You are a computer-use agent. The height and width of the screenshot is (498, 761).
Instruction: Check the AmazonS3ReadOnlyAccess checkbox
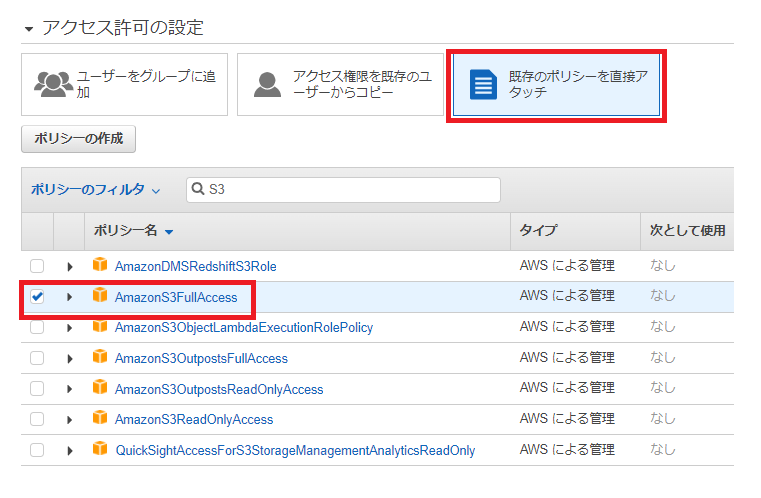(x=37, y=419)
